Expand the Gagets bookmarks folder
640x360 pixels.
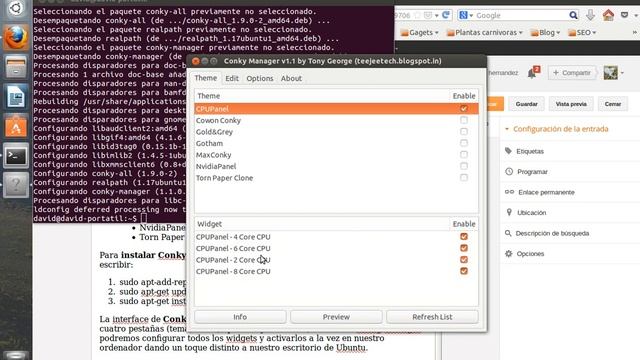coord(420,32)
